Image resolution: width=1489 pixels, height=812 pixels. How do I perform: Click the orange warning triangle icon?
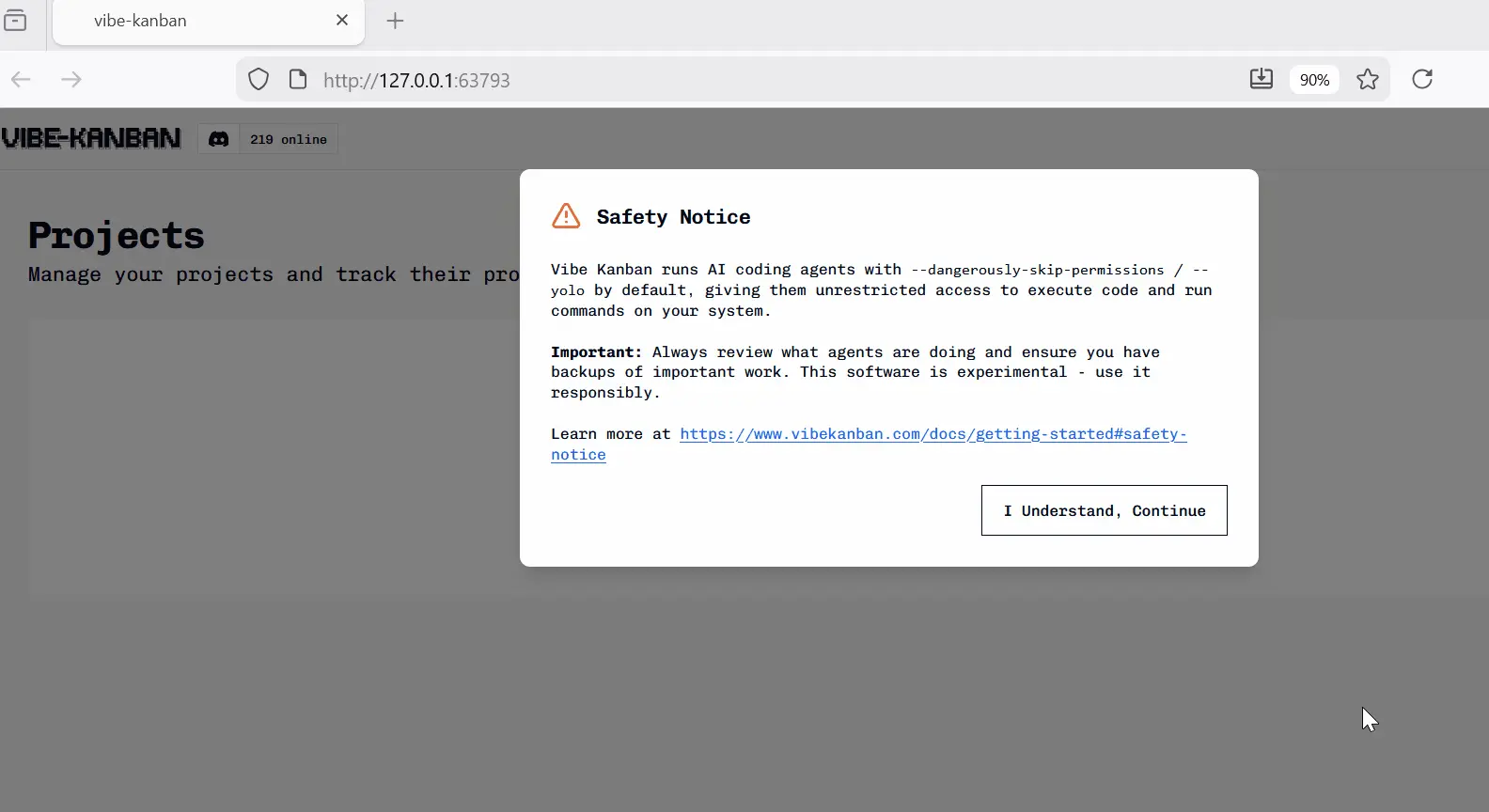tap(566, 216)
